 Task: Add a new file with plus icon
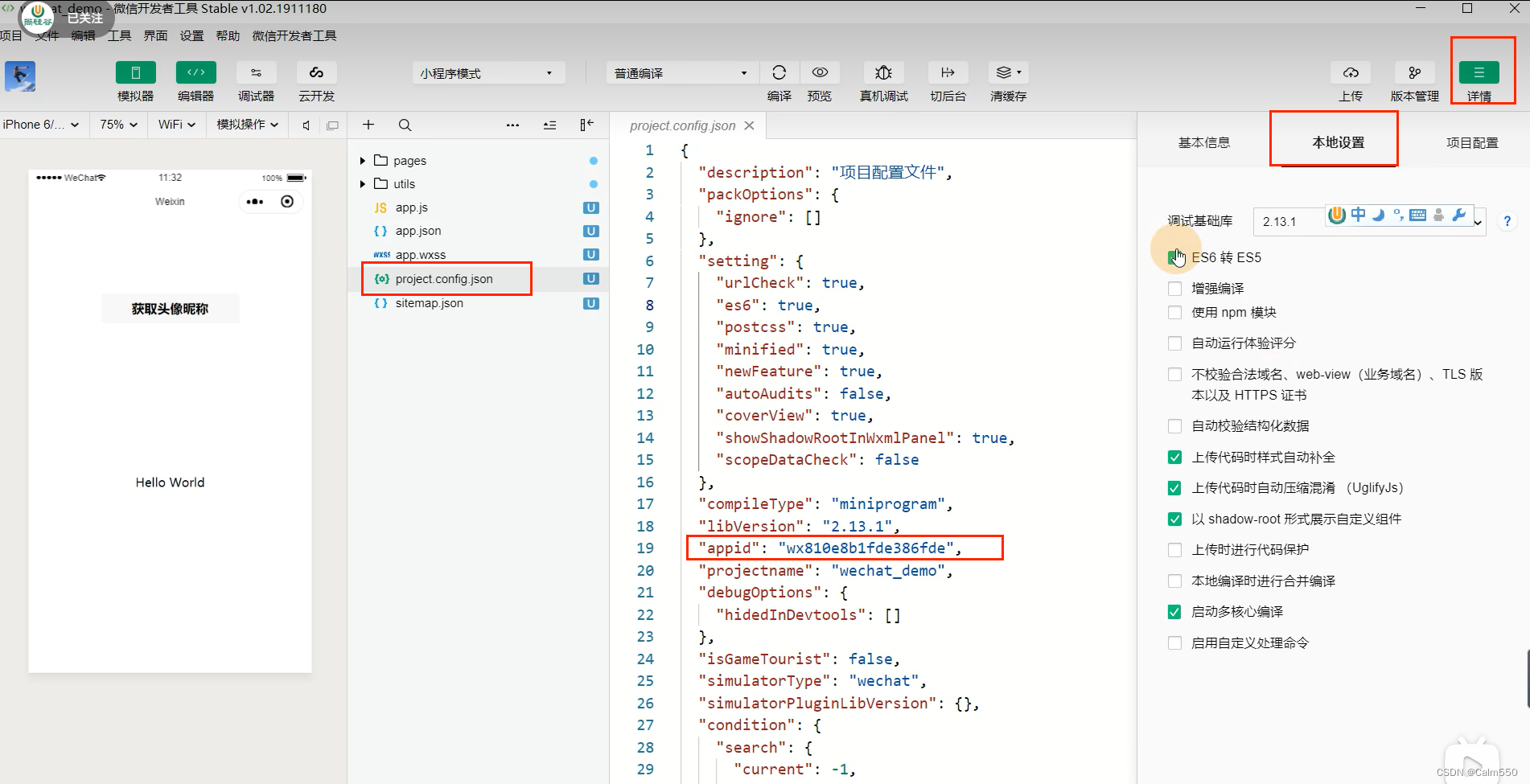368,125
